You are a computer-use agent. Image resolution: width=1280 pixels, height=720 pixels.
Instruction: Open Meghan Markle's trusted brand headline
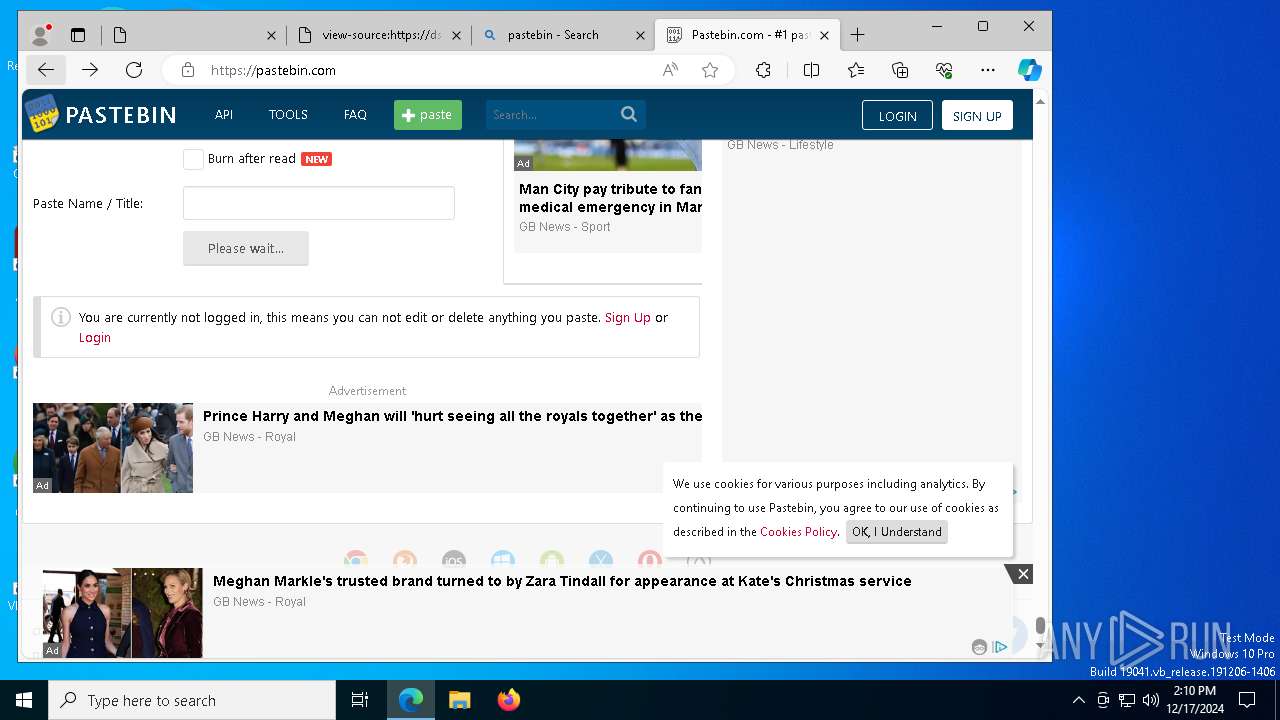coord(562,581)
